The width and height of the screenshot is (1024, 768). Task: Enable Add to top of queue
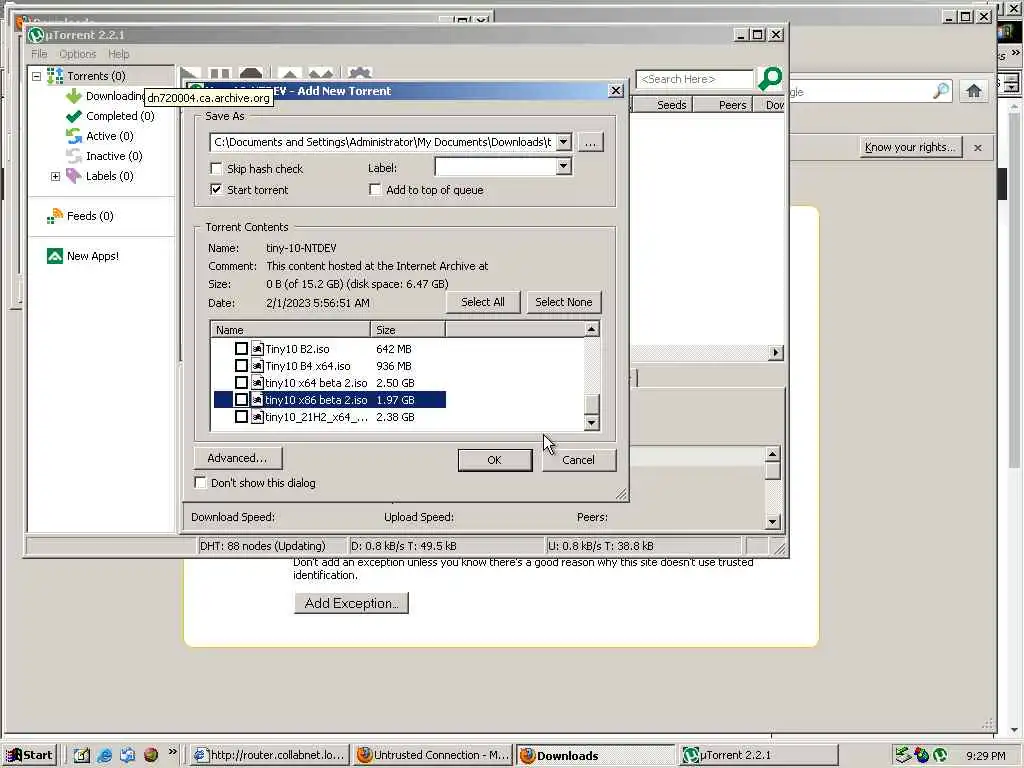pyautogui.click(x=375, y=189)
